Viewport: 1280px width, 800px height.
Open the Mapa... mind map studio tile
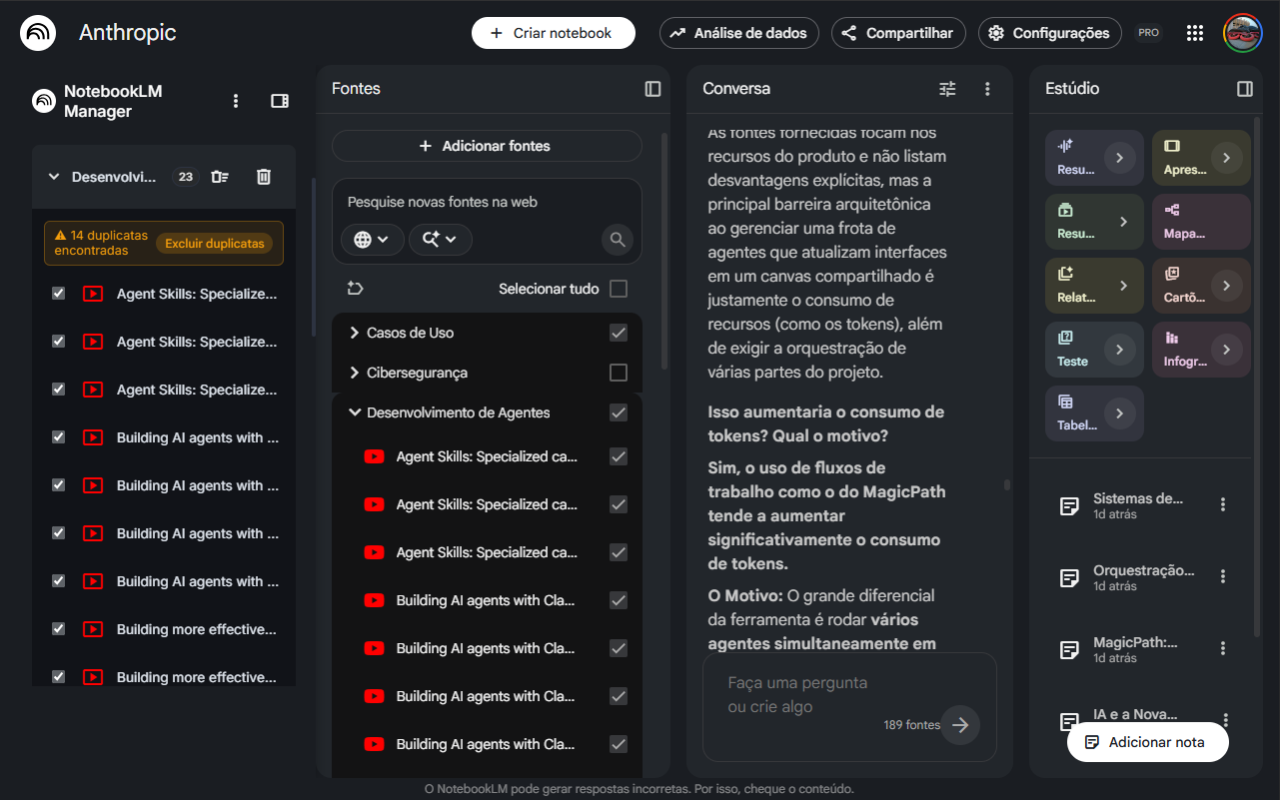pos(1201,221)
